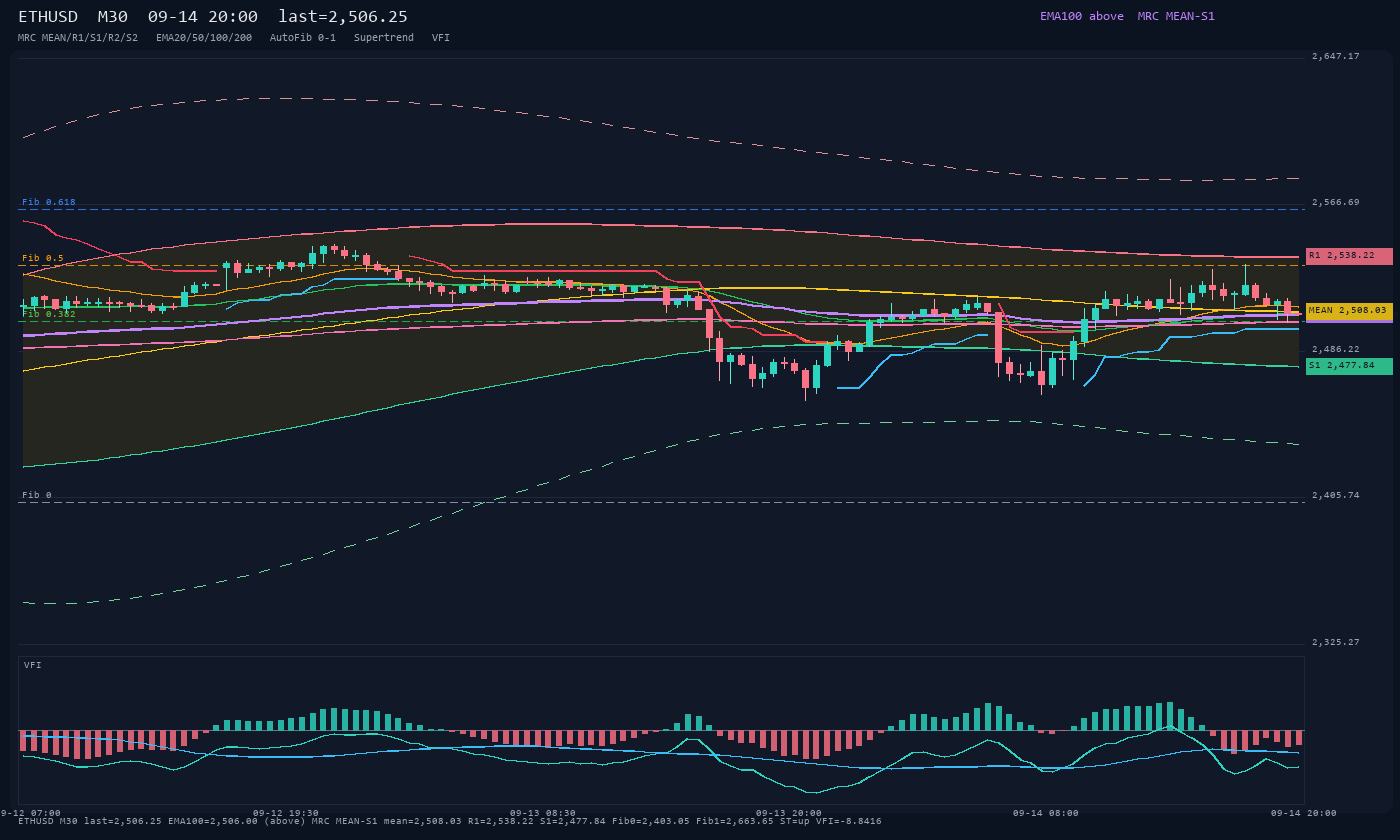Image resolution: width=1400 pixels, height=840 pixels.
Task: Click the bottom status summary line
Action: pos(450,821)
